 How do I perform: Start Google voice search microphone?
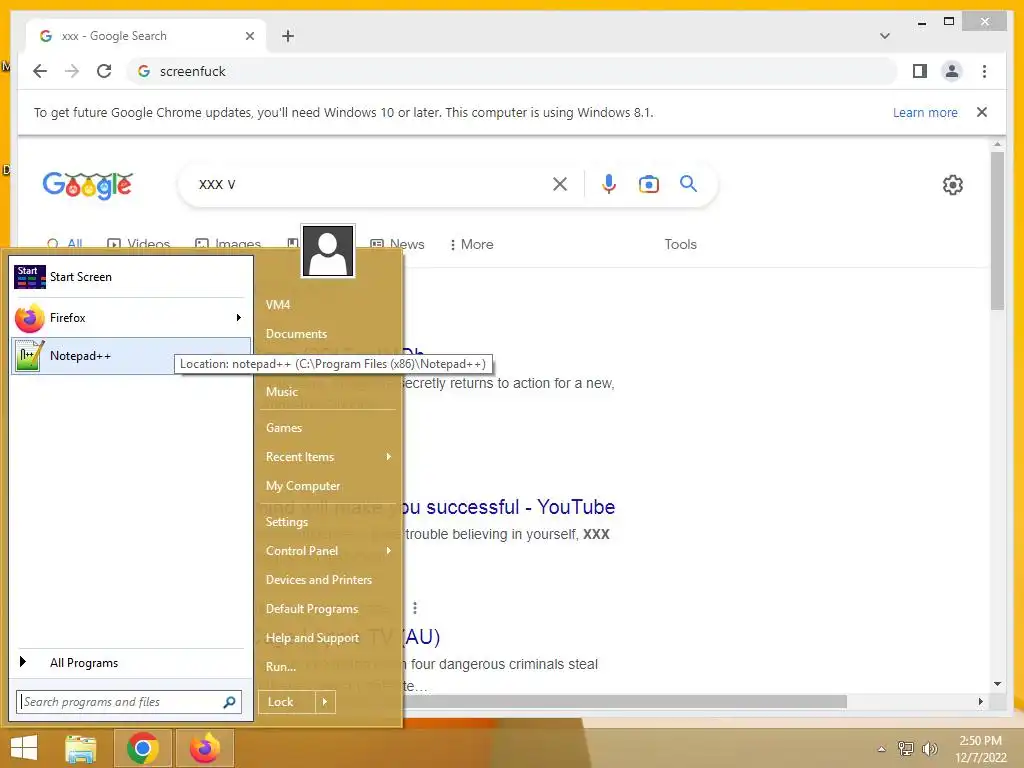click(x=609, y=184)
